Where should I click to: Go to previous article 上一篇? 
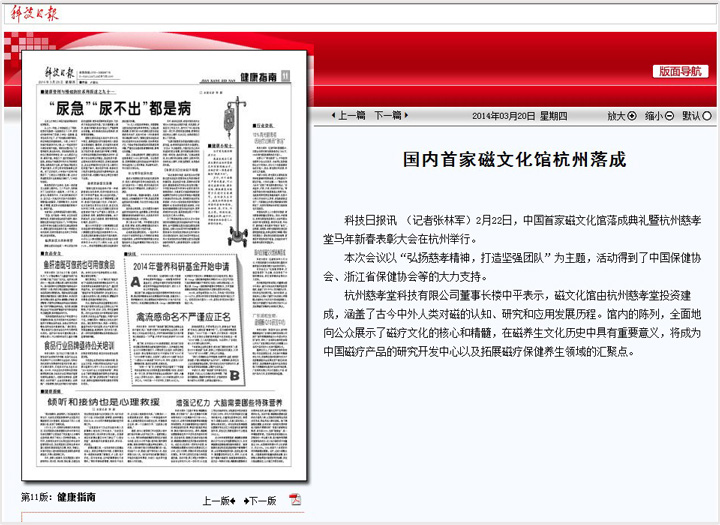(348, 115)
